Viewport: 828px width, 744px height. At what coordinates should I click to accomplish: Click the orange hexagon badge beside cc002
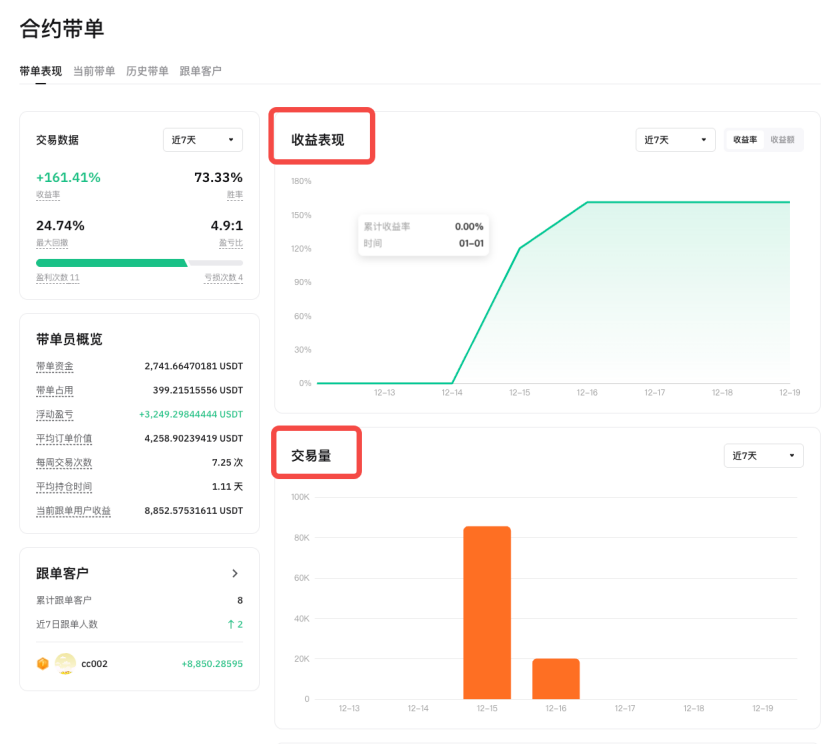[42, 663]
